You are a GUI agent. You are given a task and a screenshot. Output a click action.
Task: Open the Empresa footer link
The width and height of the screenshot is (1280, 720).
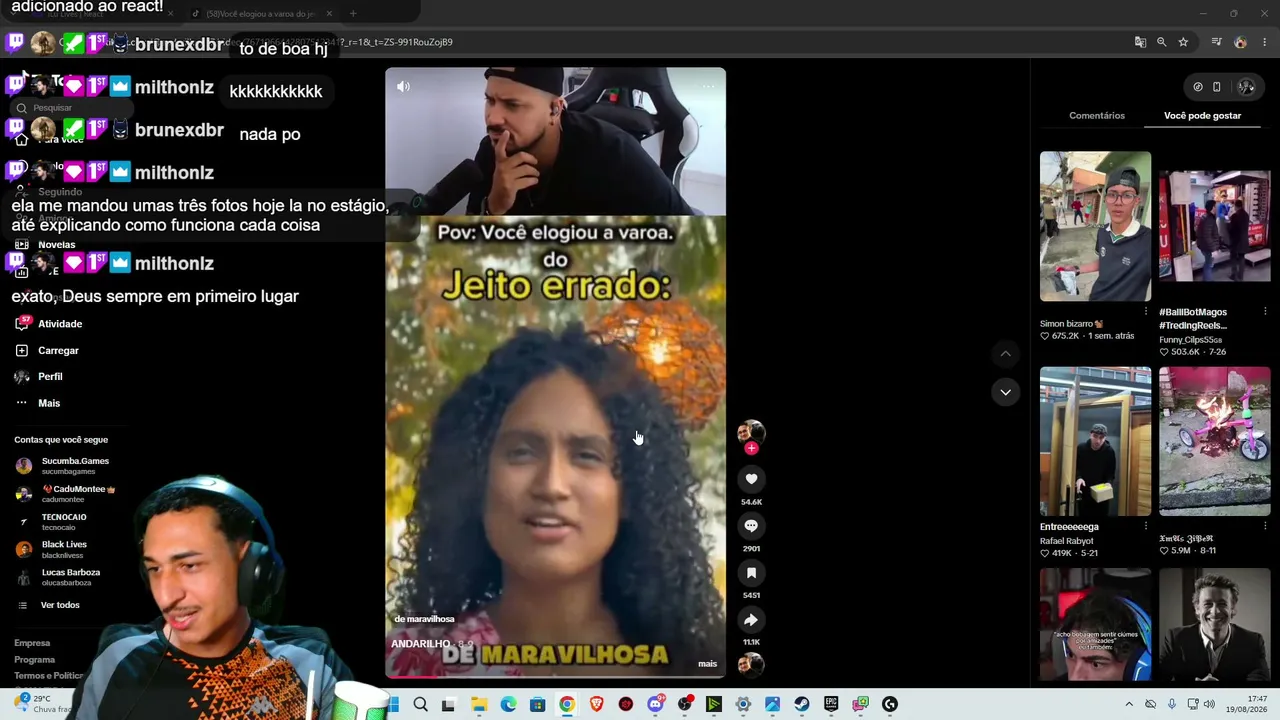[x=32, y=643]
